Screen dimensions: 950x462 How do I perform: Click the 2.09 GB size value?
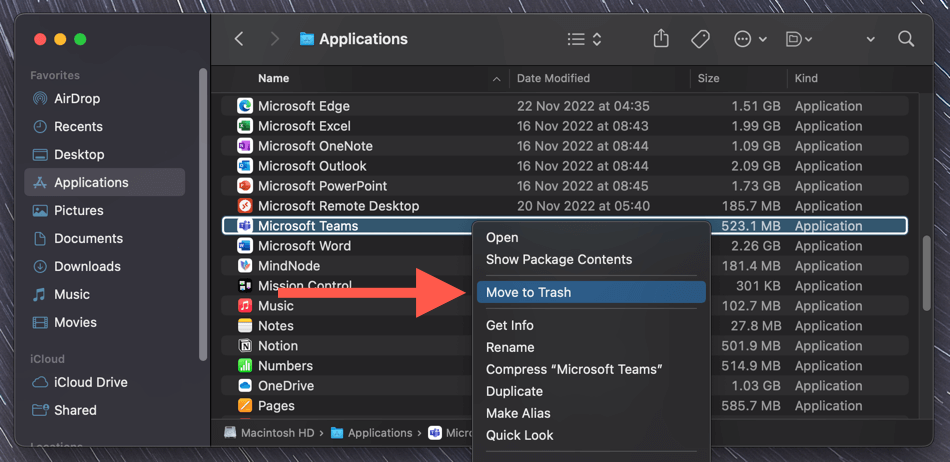point(756,166)
